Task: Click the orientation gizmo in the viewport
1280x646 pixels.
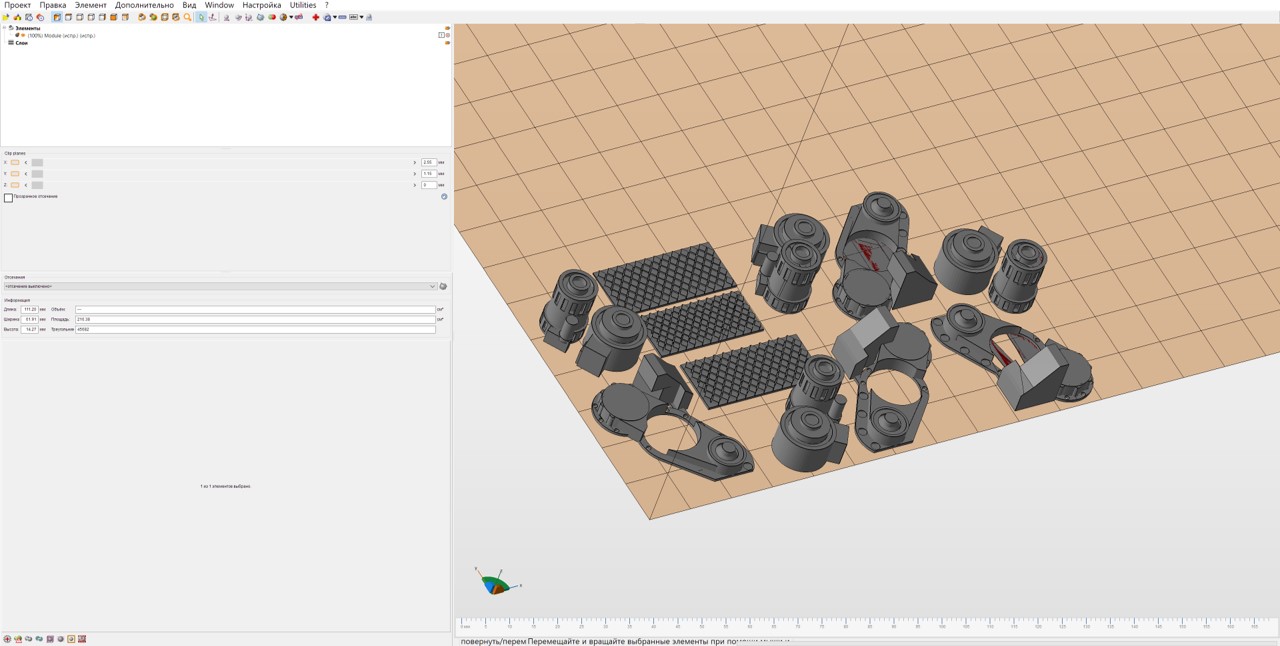Action: coord(494,584)
